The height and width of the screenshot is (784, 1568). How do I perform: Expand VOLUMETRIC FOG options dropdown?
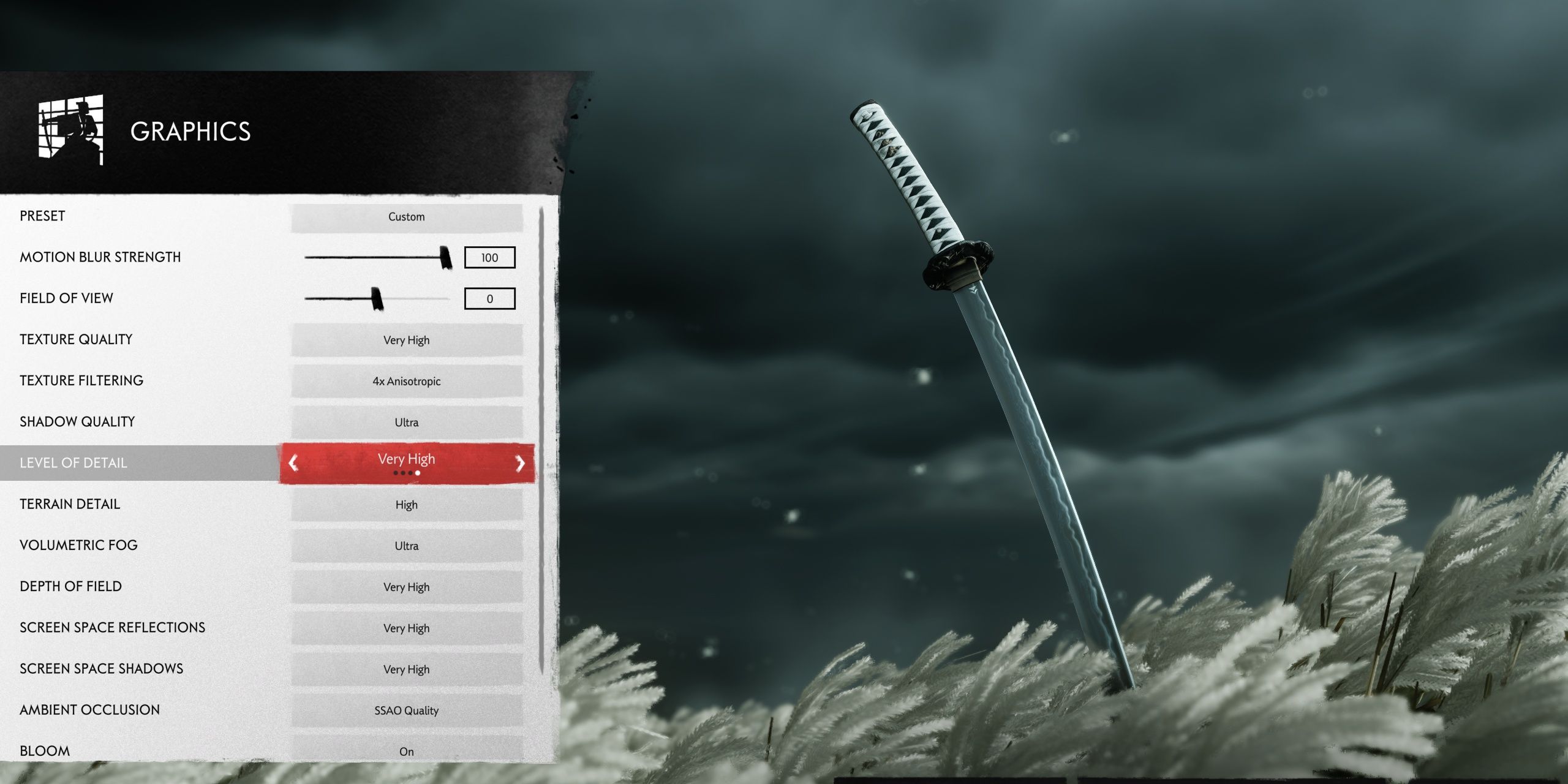[405, 545]
